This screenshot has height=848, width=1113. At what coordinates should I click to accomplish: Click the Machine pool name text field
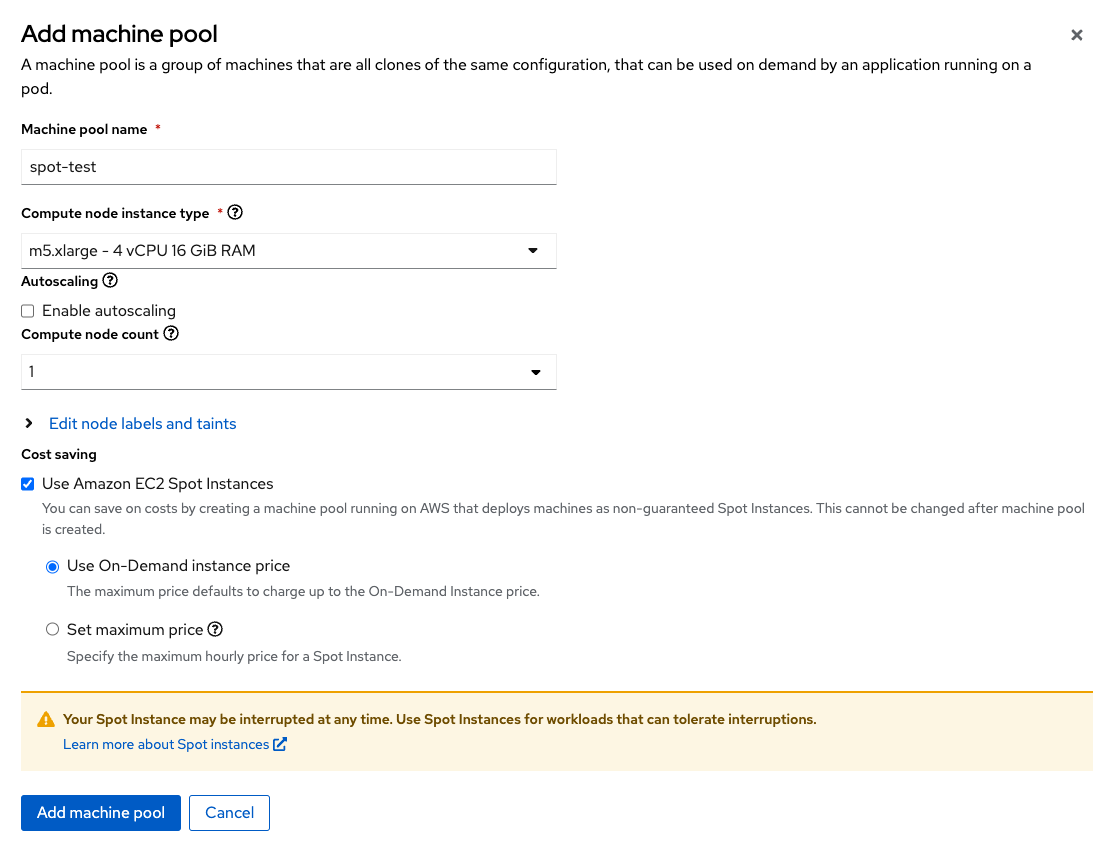click(x=289, y=167)
